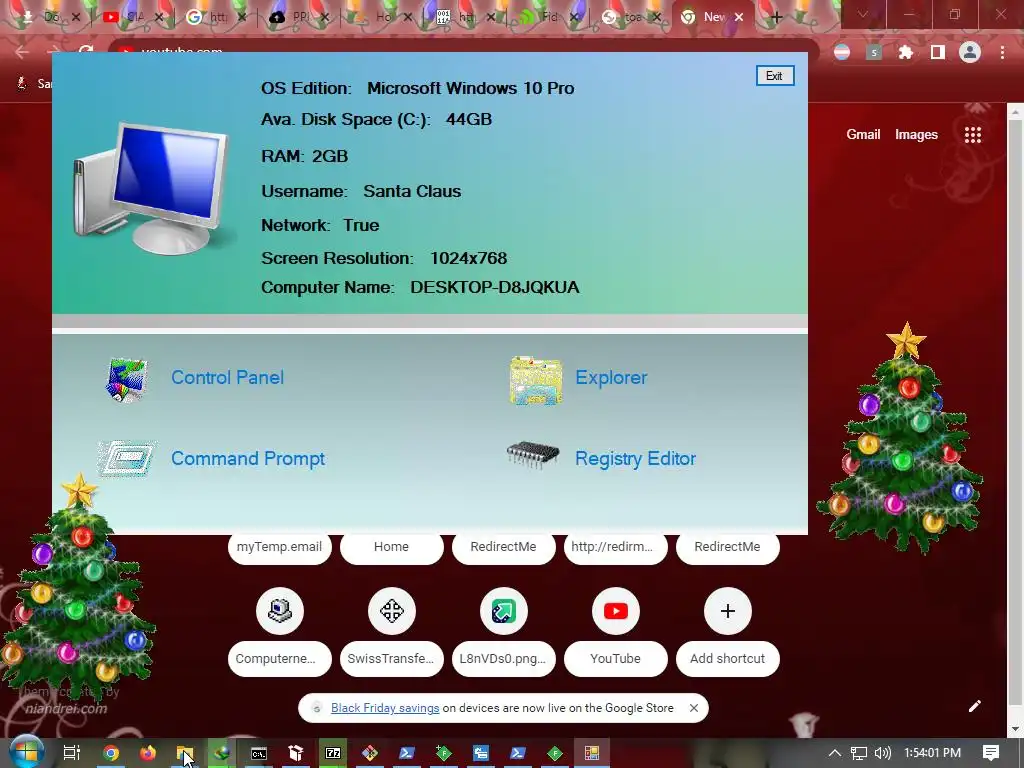Open Gmail from the new tab page
Image resolution: width=1024 pixels, height=768 pixels.
coord(863,135)
